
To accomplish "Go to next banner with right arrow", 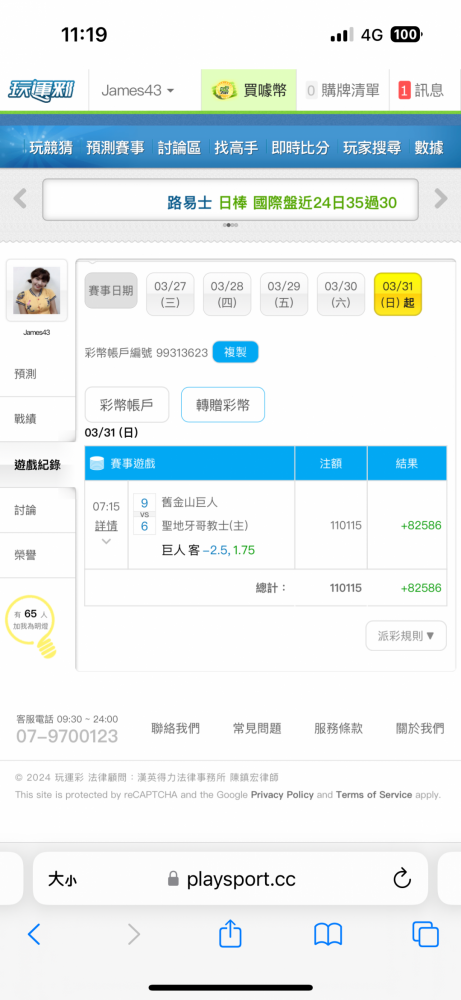I will click(x=441, y=199).
